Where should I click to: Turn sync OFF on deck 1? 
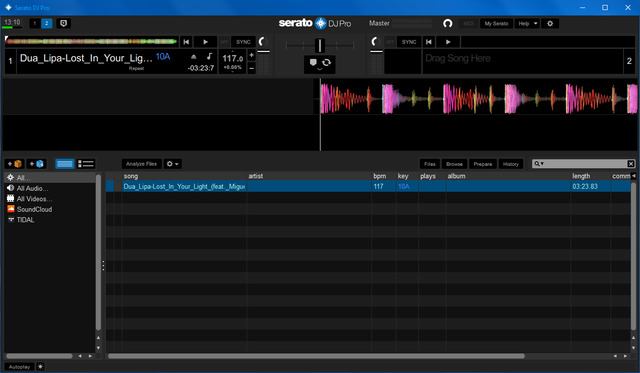coord(224,42)
